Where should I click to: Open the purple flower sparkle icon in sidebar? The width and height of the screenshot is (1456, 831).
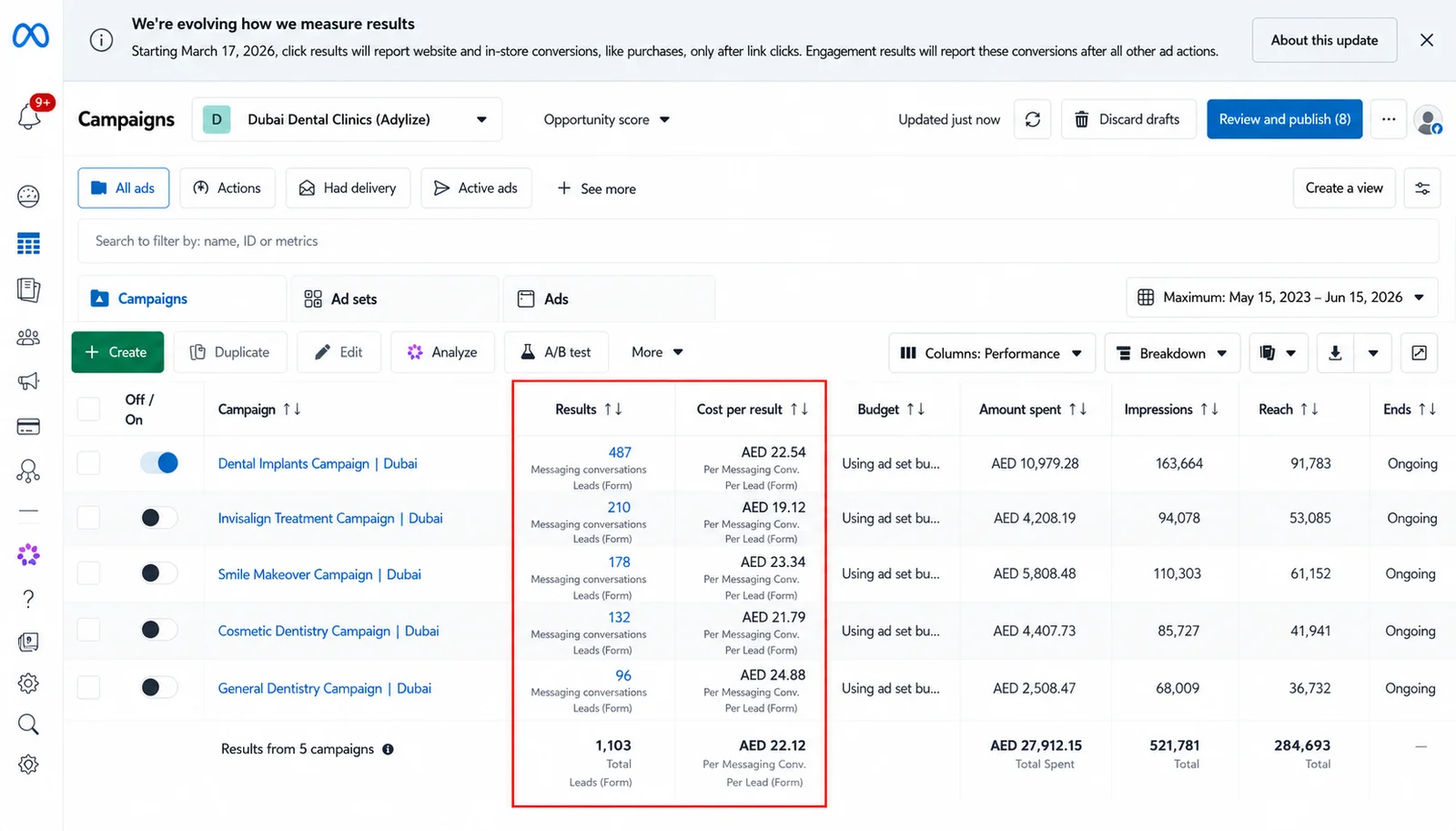[x=29, y=554]
